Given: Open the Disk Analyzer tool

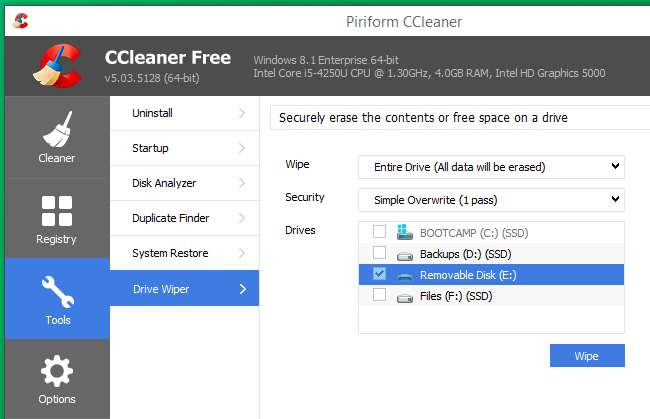Looking at the screenshot, I should tap(184, 183).
